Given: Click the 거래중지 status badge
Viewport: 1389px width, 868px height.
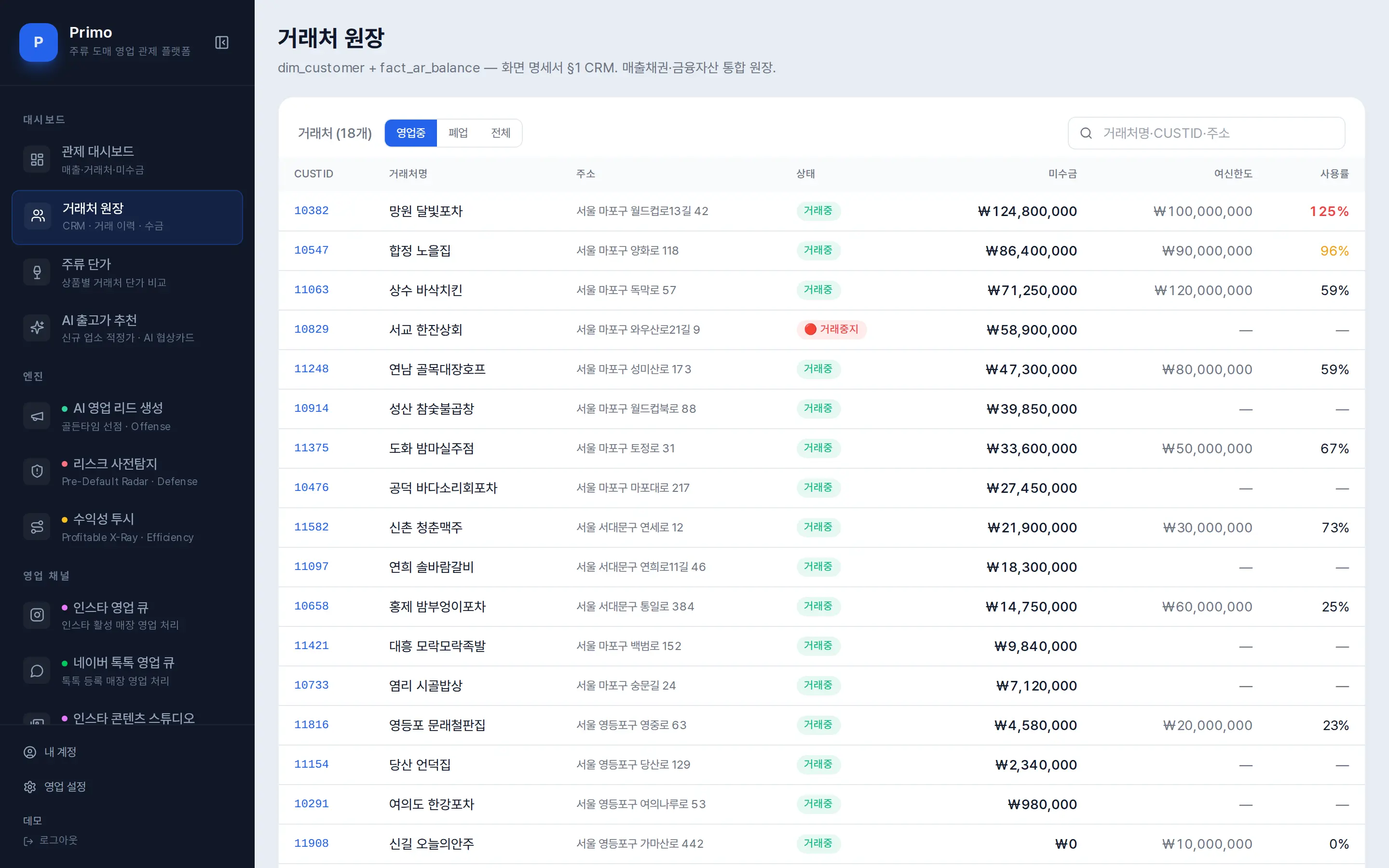Looking at the screenshot, I should (x=831, y=329).
